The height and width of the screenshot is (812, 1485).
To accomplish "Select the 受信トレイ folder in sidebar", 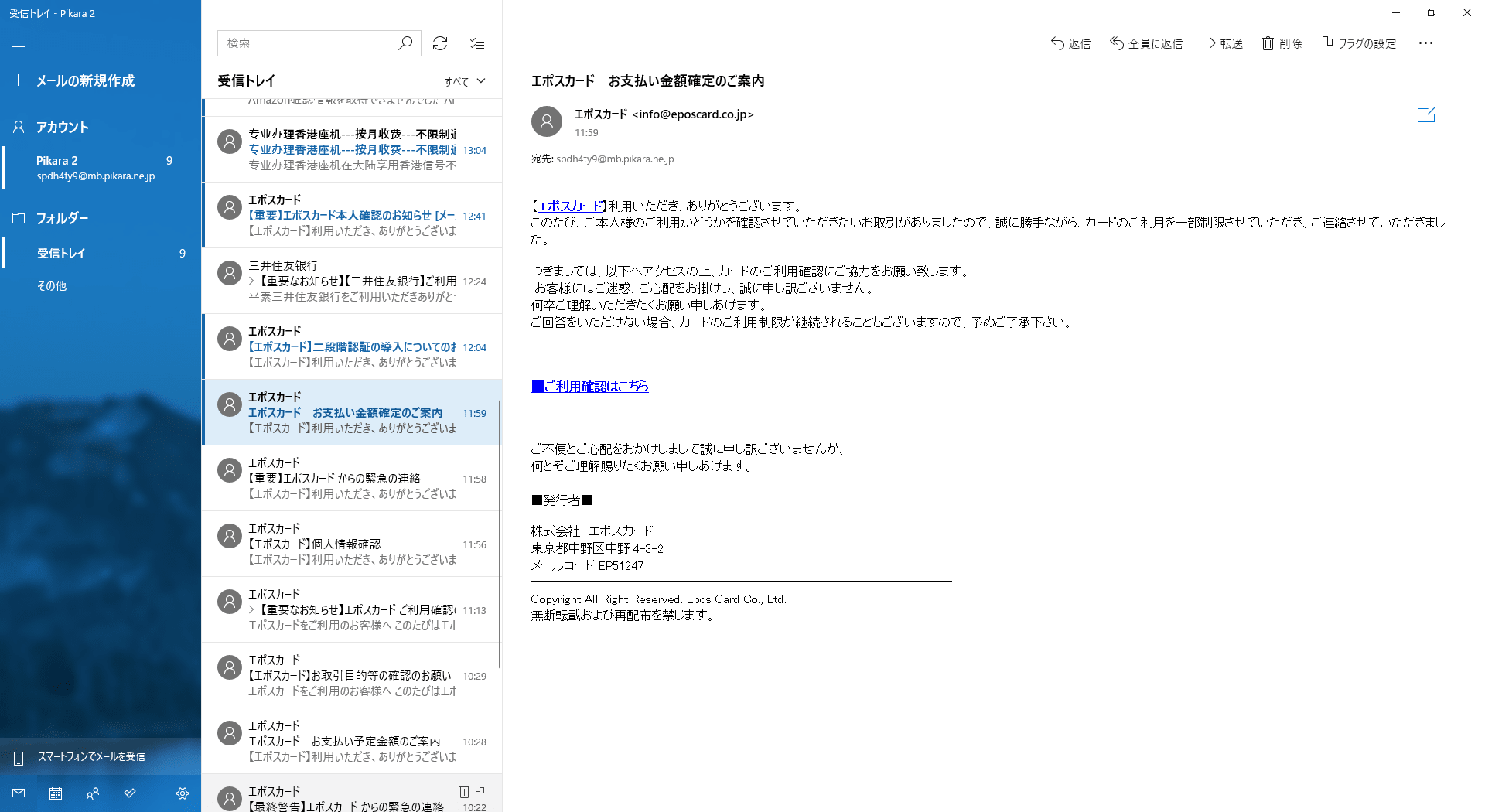I will coord(101,253).
